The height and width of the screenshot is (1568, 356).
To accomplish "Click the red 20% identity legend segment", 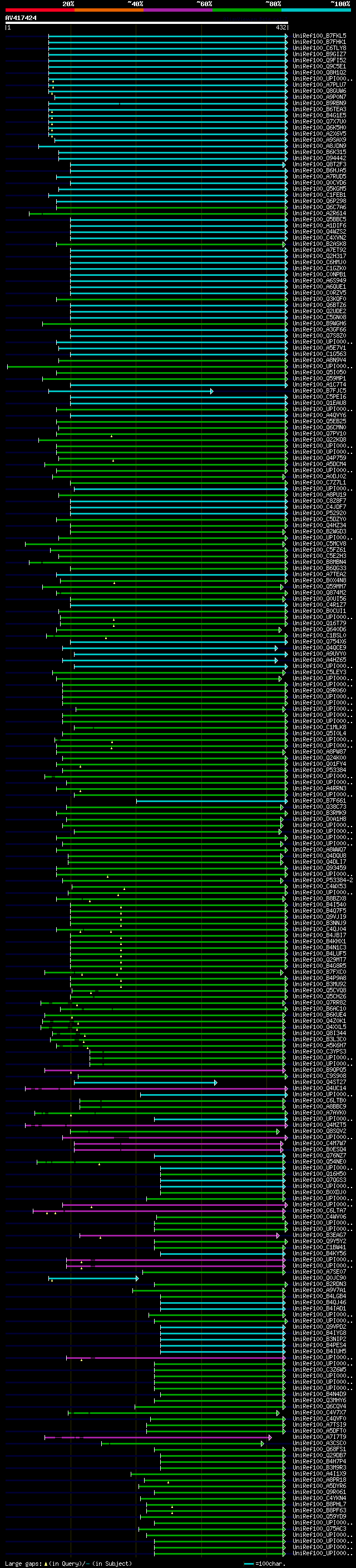I will click(39, 10).
